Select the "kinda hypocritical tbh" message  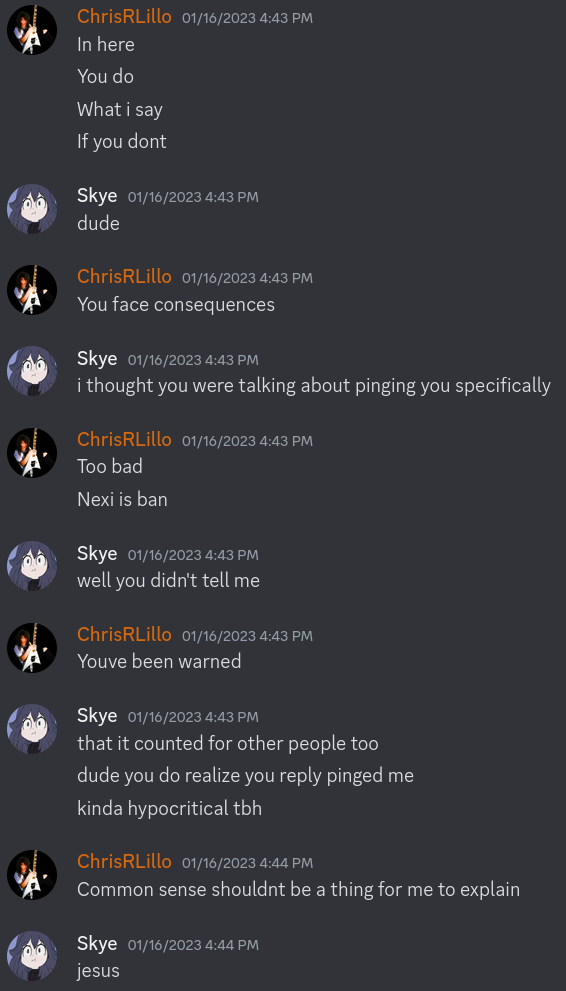coord(169,808)
